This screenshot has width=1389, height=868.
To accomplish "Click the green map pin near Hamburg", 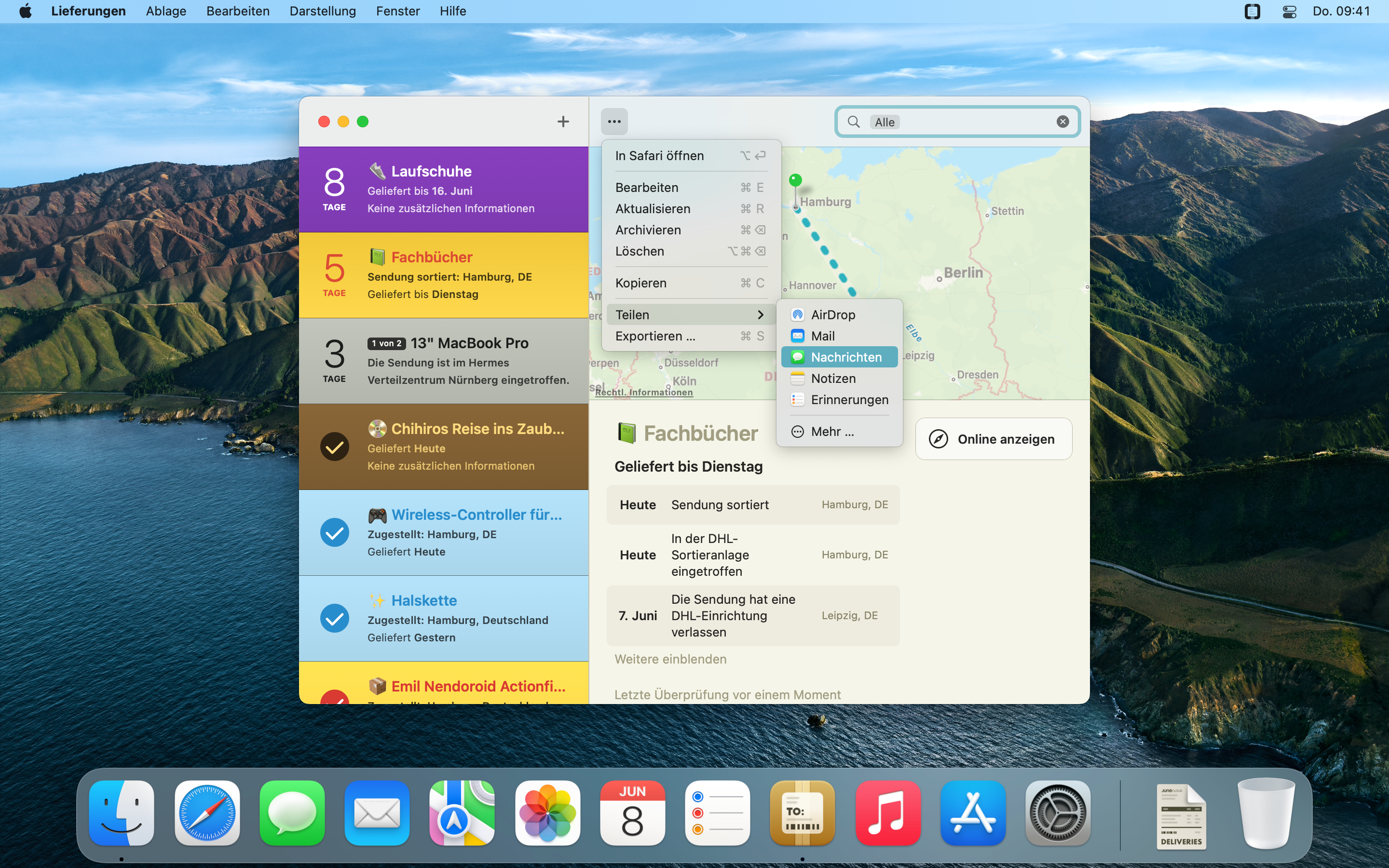I will click(795, 180).
